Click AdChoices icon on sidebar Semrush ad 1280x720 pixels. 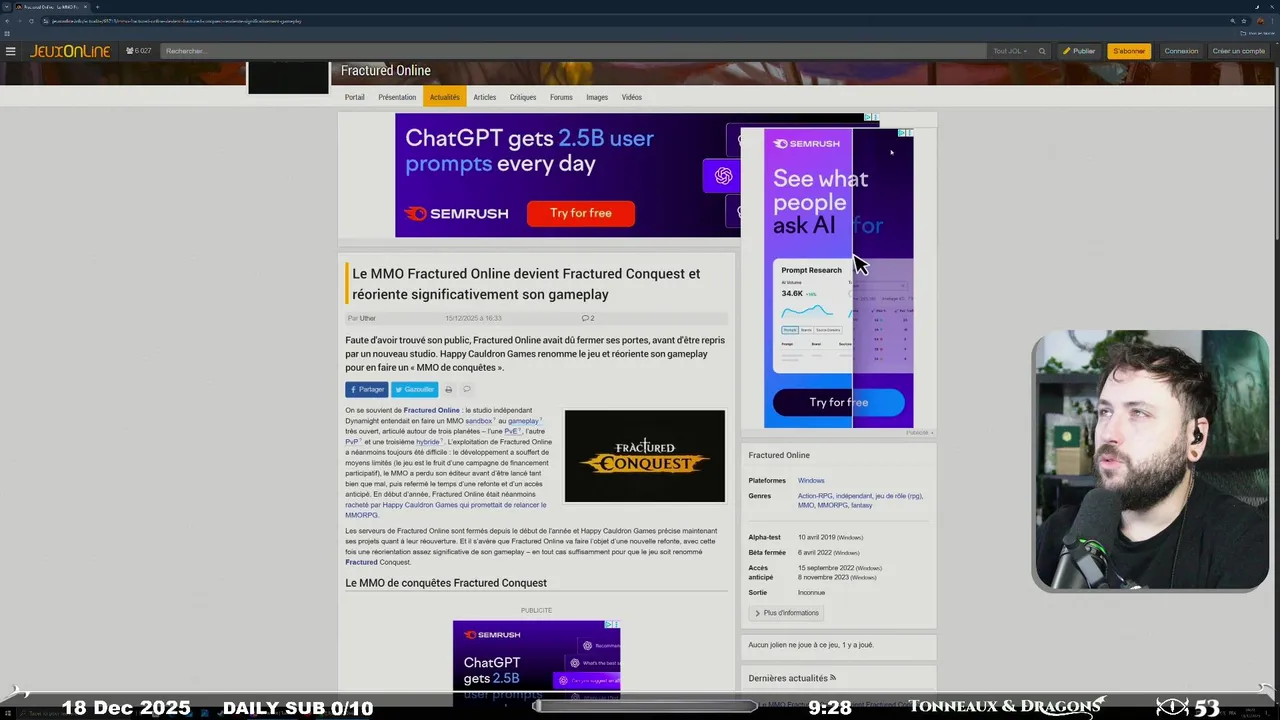coord(905,133)
